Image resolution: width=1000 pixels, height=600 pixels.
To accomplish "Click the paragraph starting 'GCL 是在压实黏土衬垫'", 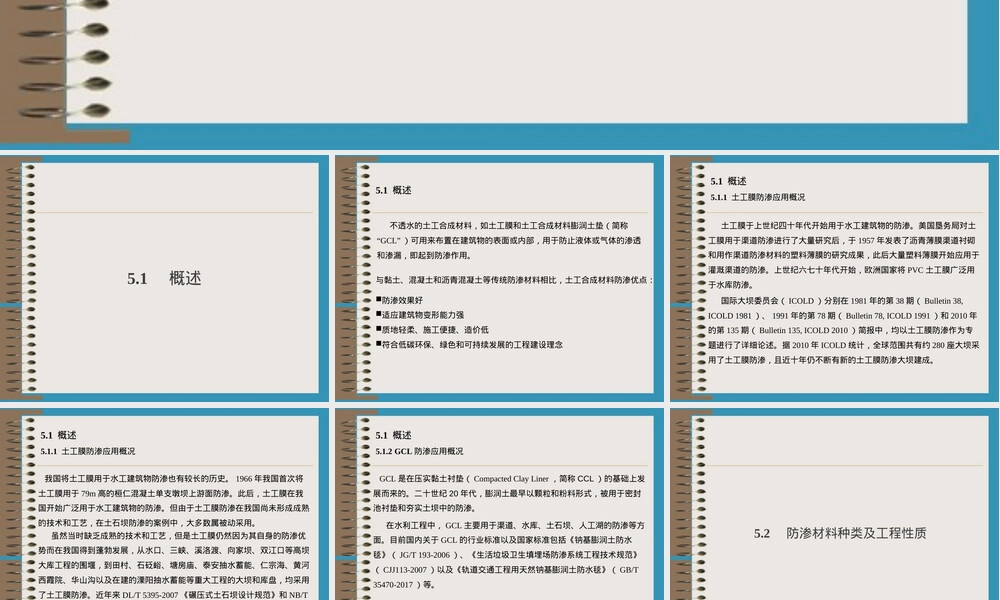I will point(508,494).
